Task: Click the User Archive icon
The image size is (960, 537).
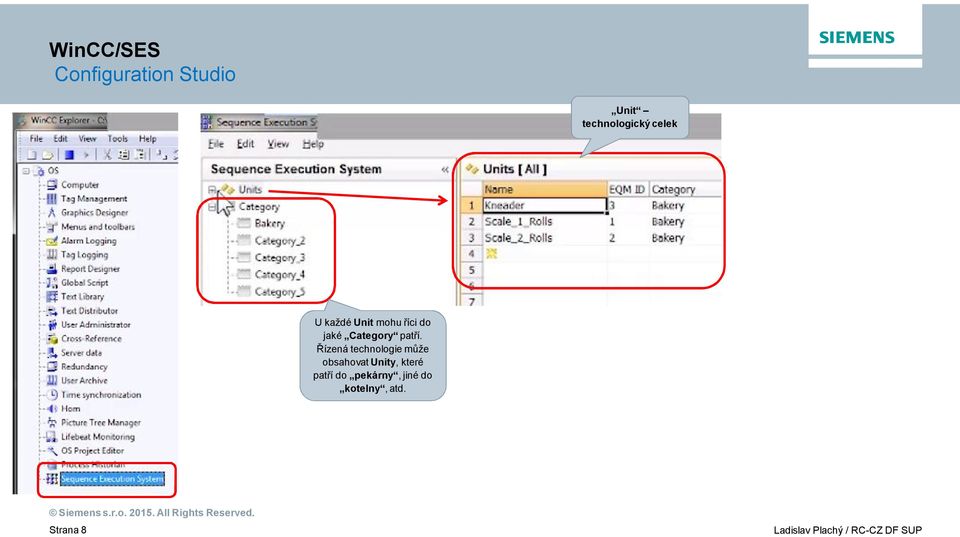Action: click(x=52, y=380)
